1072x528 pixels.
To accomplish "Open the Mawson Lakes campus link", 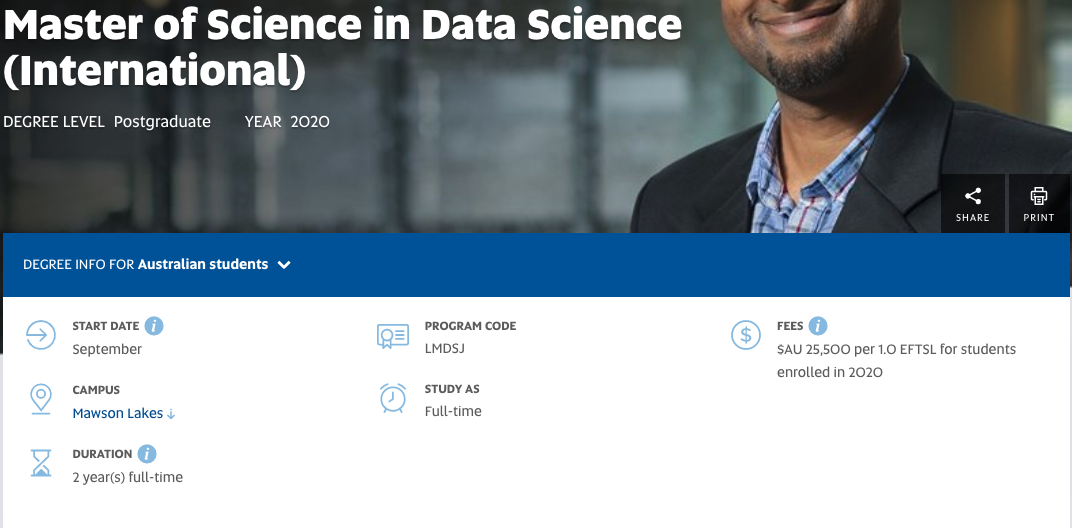I will pos(118,413).
